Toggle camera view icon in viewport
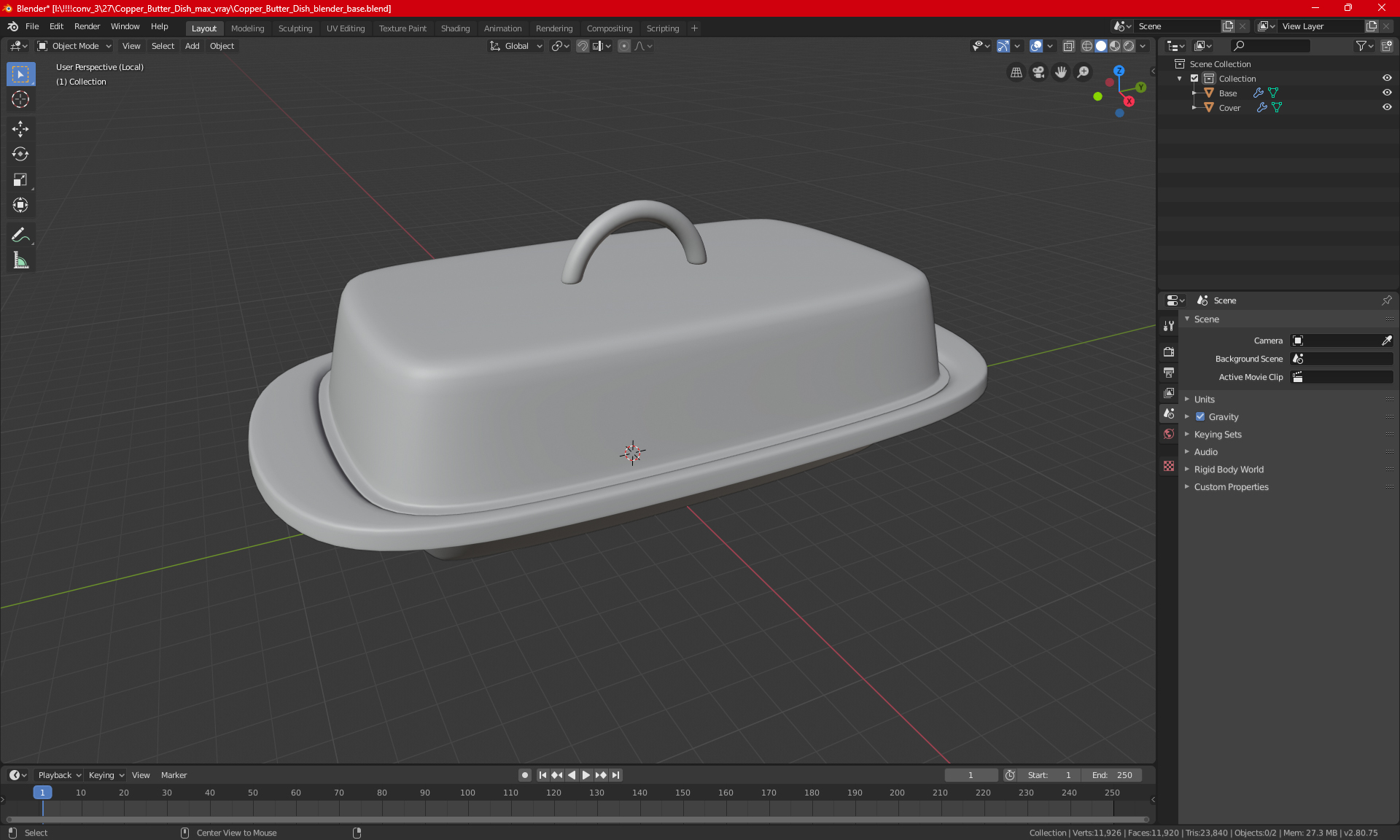This screenshot has height=840, width=1400. point(1038,72)
